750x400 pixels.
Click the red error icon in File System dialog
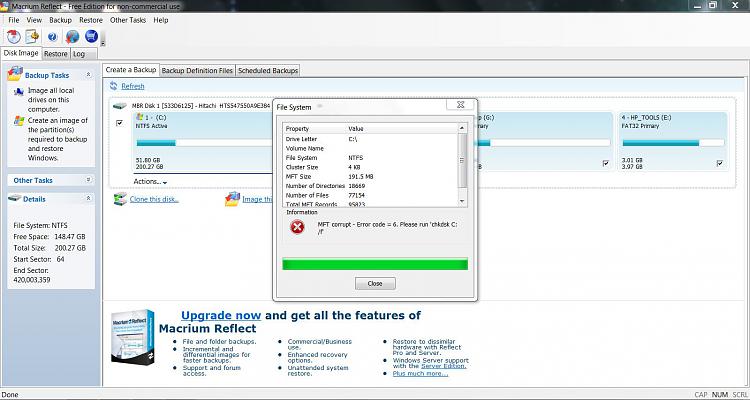pyautogui.click(x=298, y=227)
